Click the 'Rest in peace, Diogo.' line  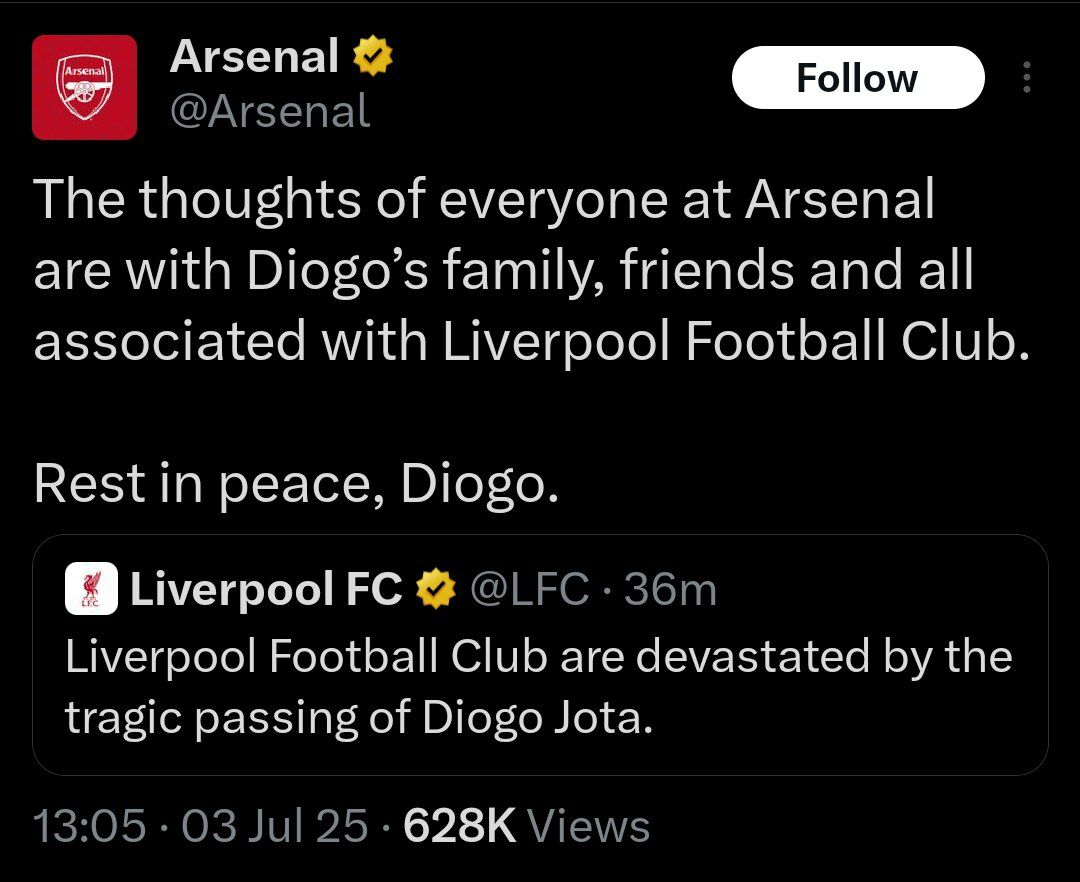coord(295,484)
